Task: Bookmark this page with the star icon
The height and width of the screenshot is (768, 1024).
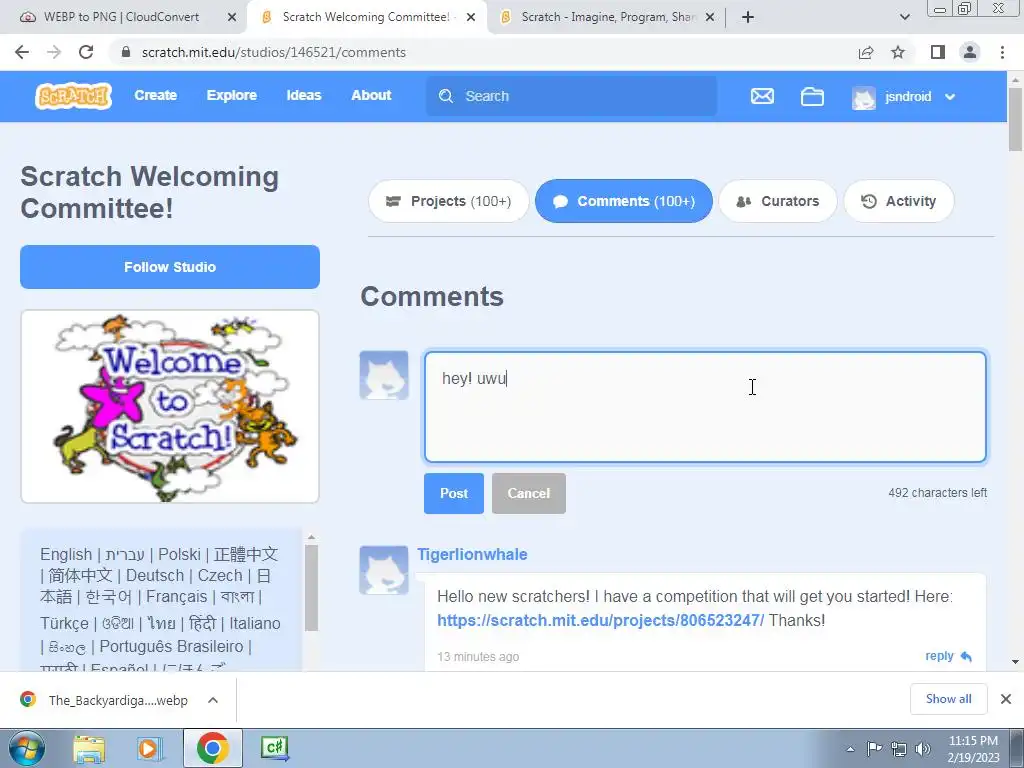Action: (898, 52)
